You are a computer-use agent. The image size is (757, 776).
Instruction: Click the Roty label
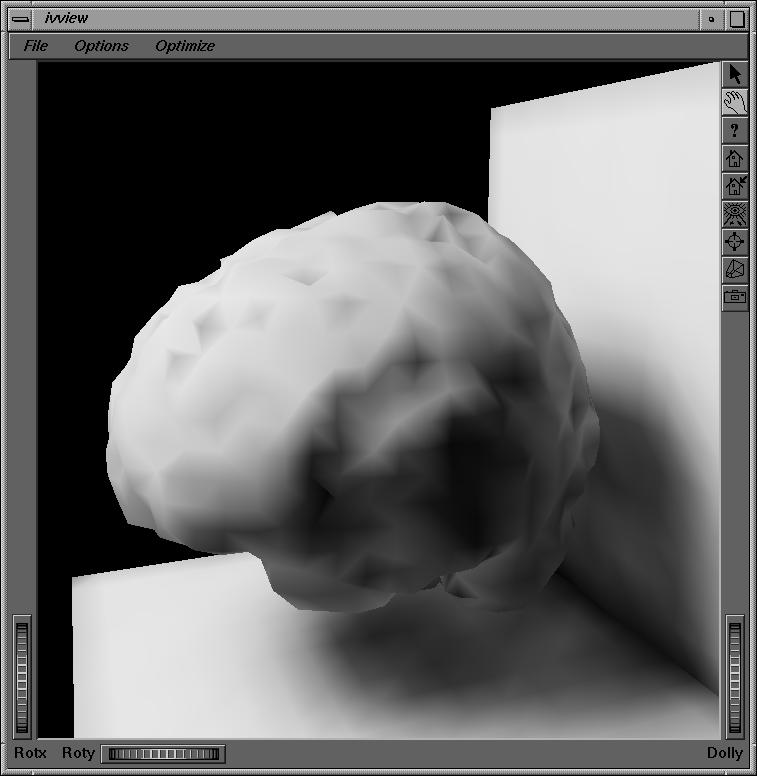[x=78, y=753]
